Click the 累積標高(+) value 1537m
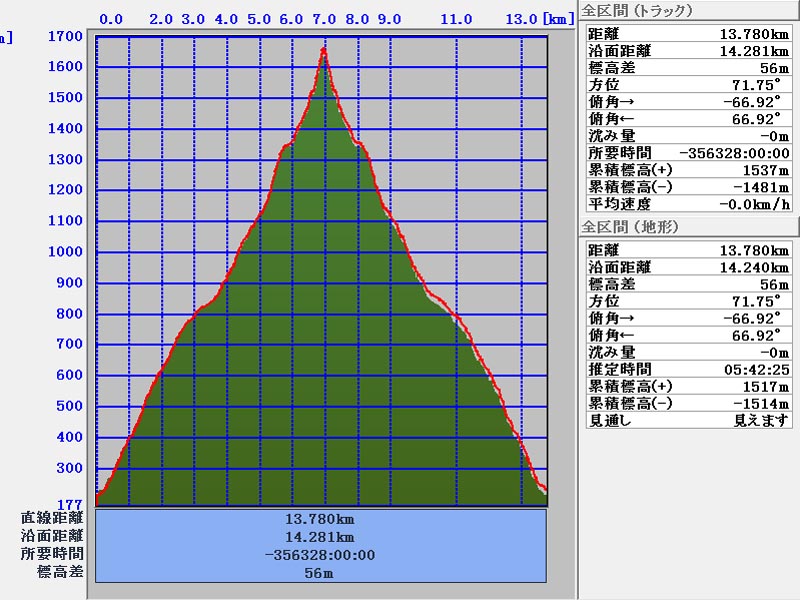This screenshot has height=600, width=800. click(x=763, y=170)
